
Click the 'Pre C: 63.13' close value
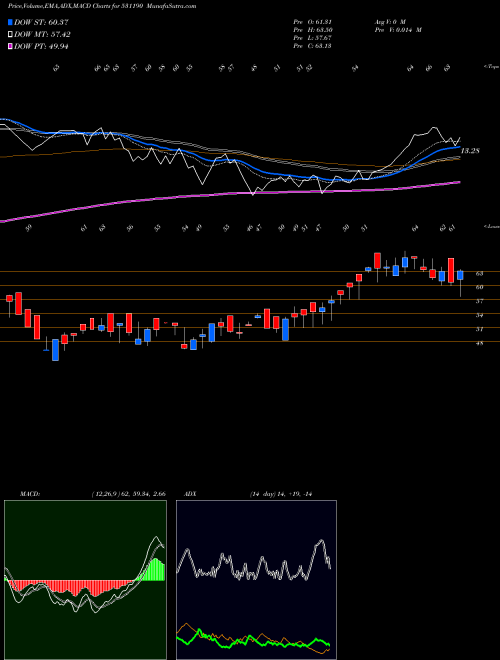tap(312, 46)
